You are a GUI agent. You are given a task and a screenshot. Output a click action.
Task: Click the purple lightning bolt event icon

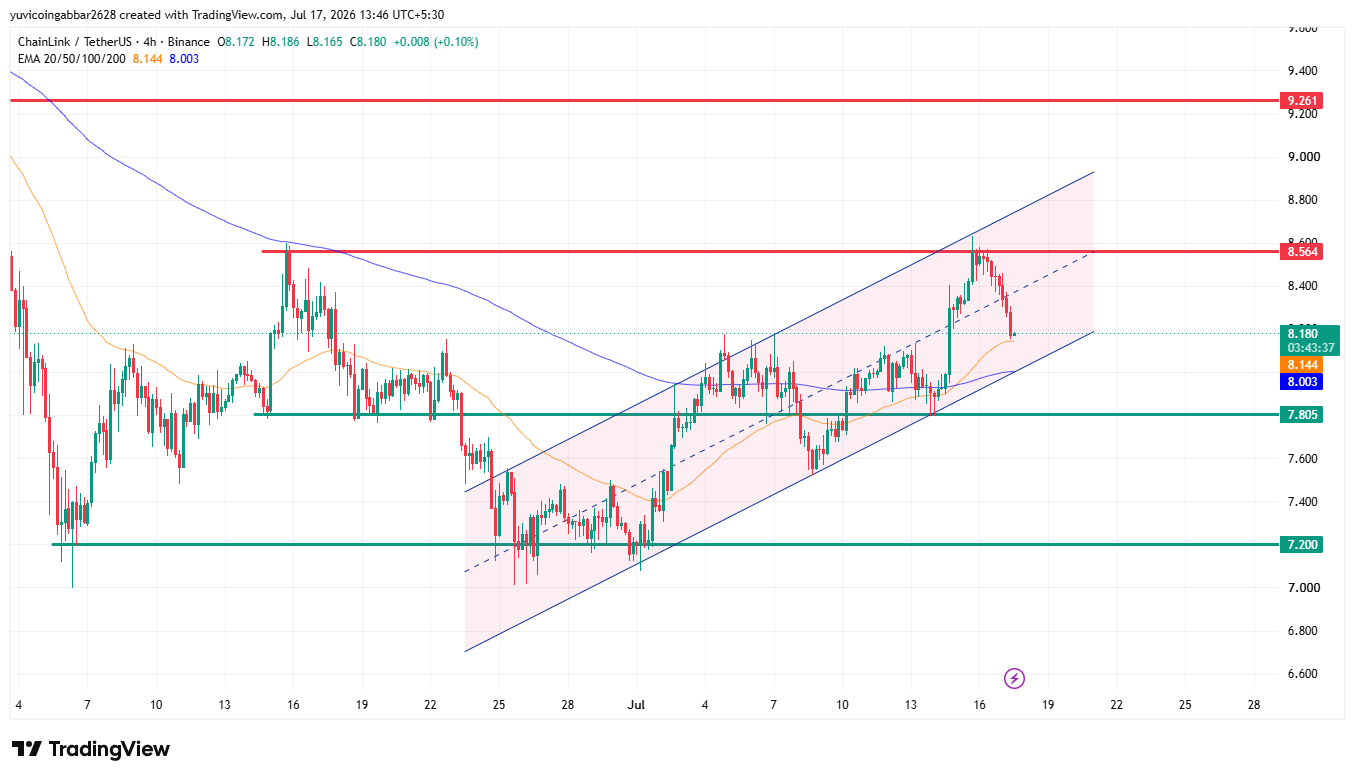coord(1014,679)
